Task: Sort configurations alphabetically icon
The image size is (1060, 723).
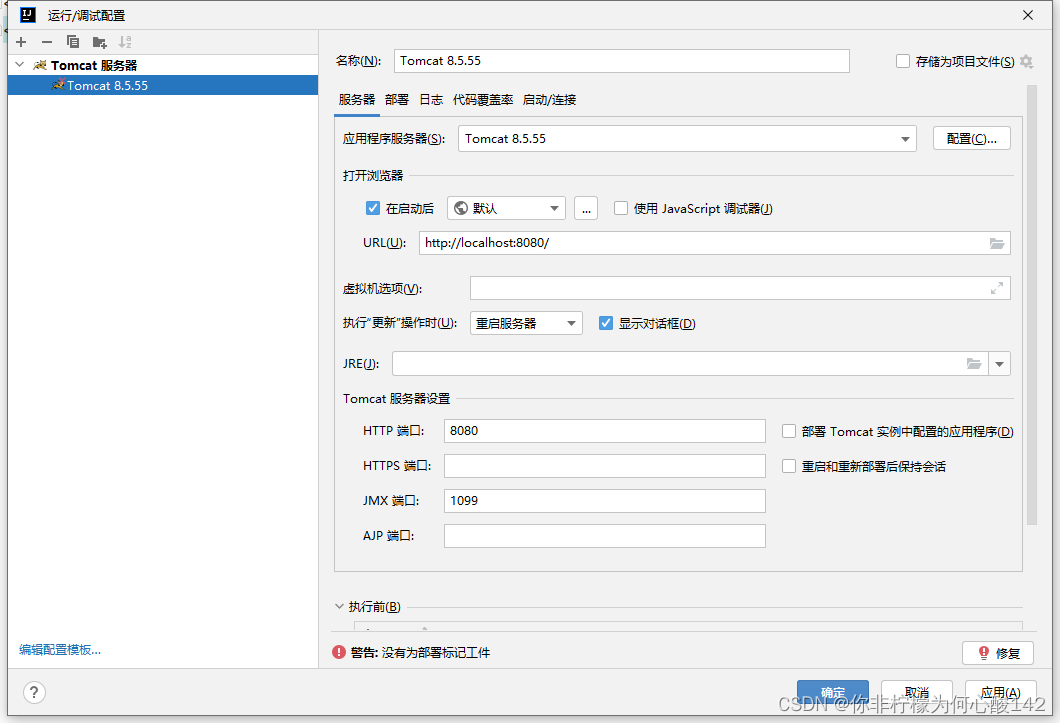Action: pyautogui.click(x=125, y=42)
